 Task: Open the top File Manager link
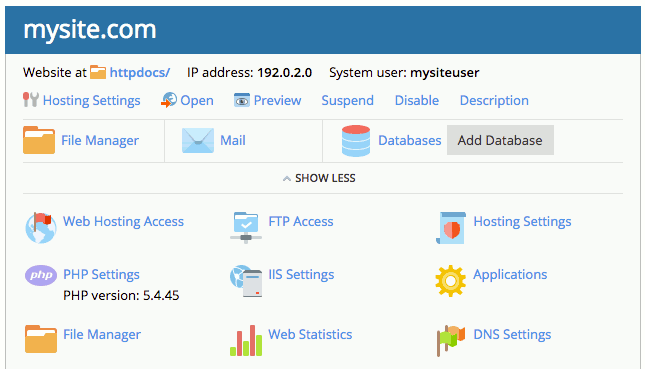tap(100, 140)
